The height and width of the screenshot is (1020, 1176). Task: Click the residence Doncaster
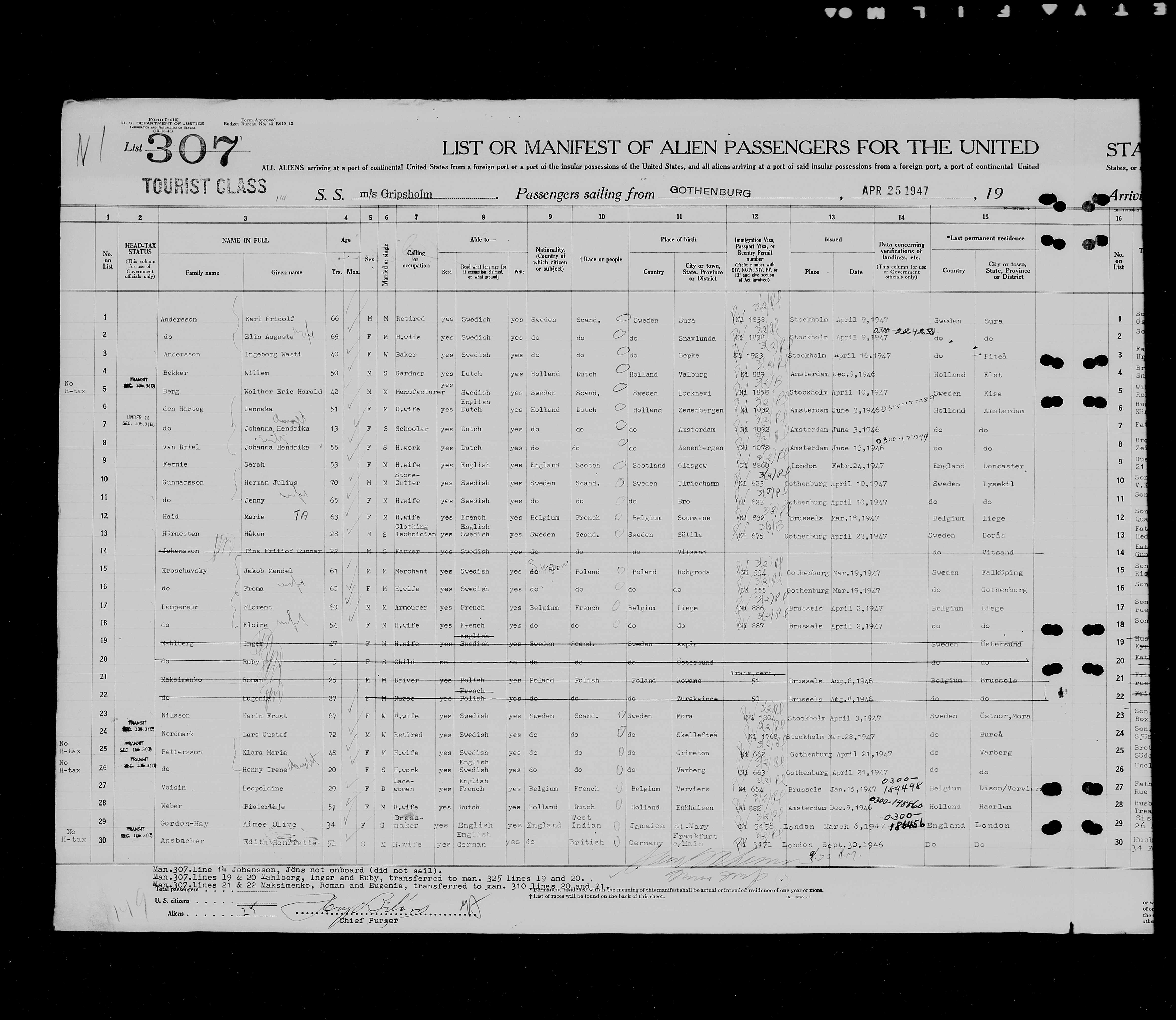point(1004,466)
